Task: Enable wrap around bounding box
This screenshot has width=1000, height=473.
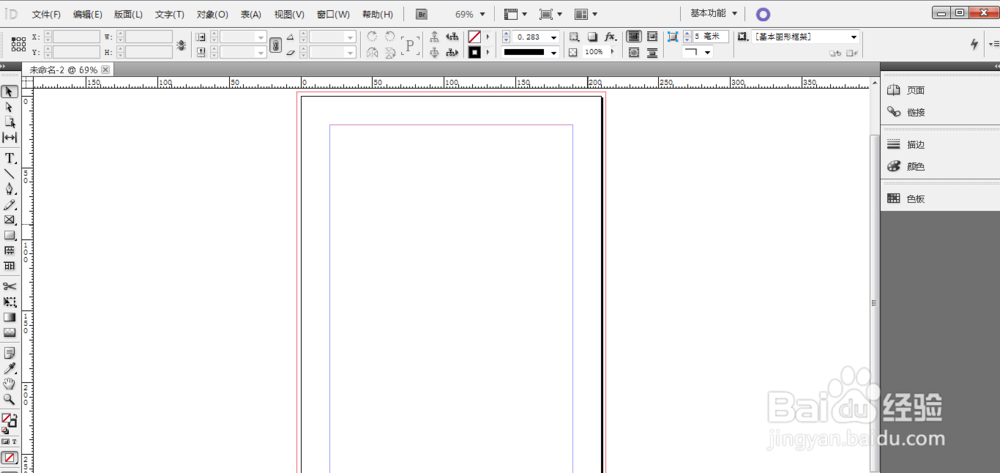Action: tap(652, 37)
